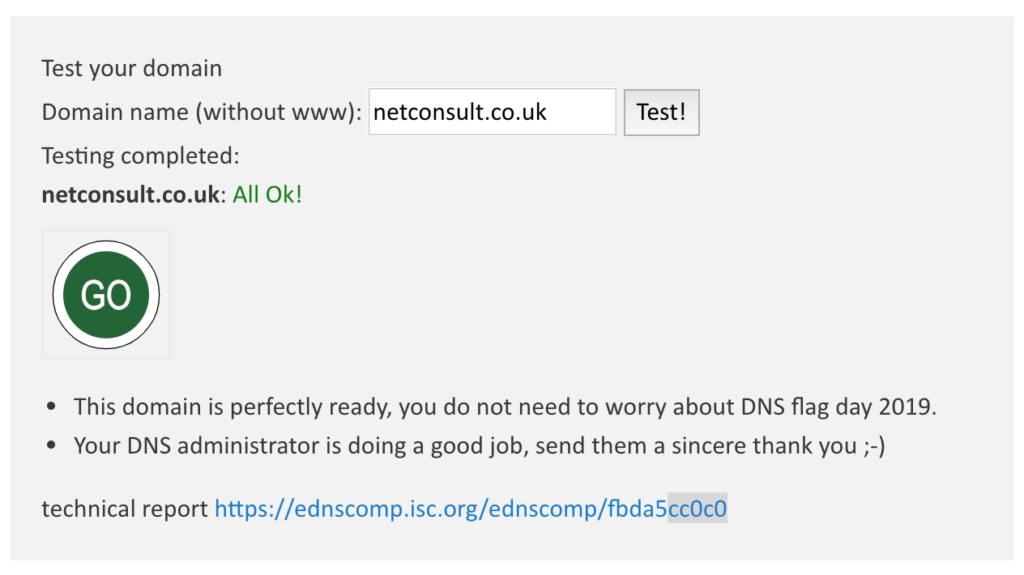The image size is (1024, 575).
Task: Click the domain name input field
Action: tap(491, 112)
